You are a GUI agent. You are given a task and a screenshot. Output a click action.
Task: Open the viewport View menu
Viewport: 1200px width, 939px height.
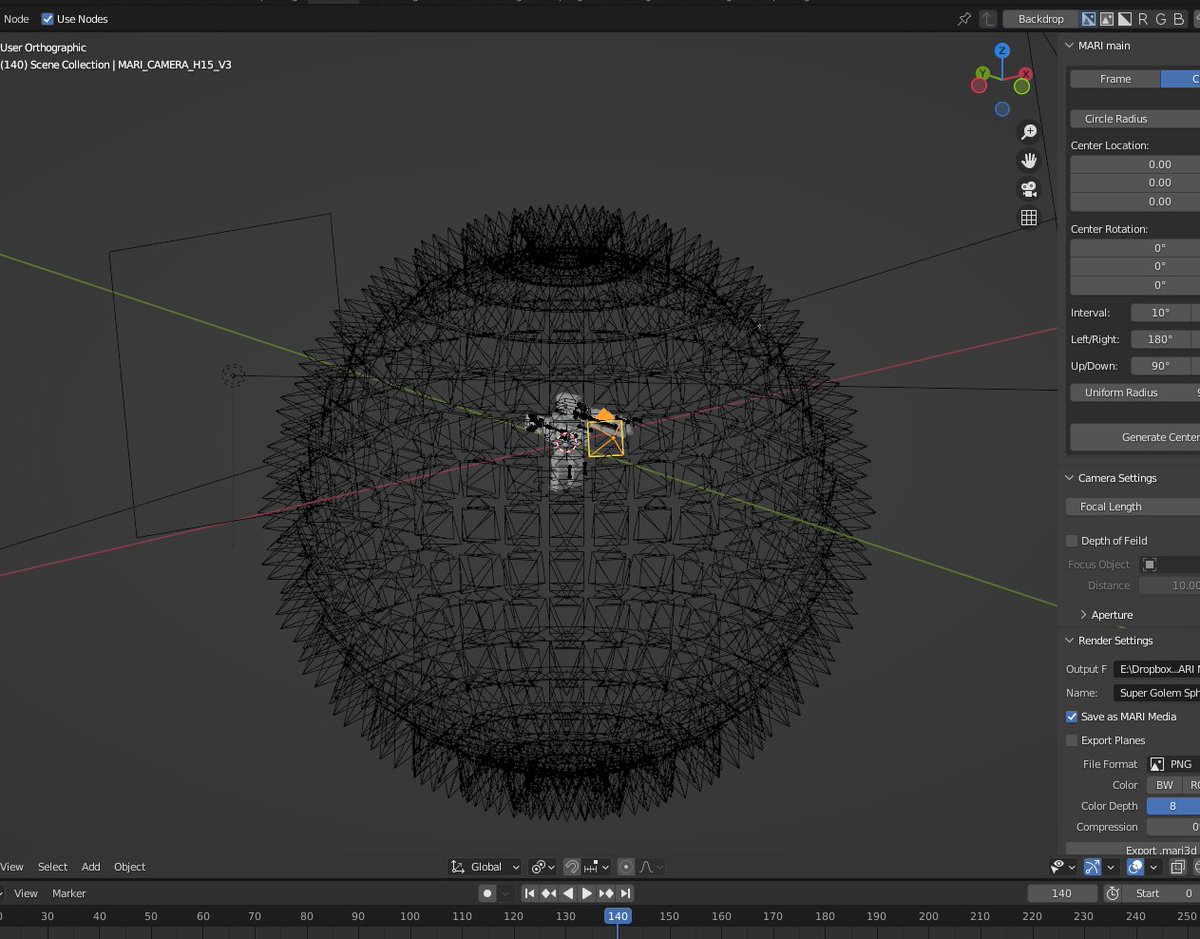(12, 867)
